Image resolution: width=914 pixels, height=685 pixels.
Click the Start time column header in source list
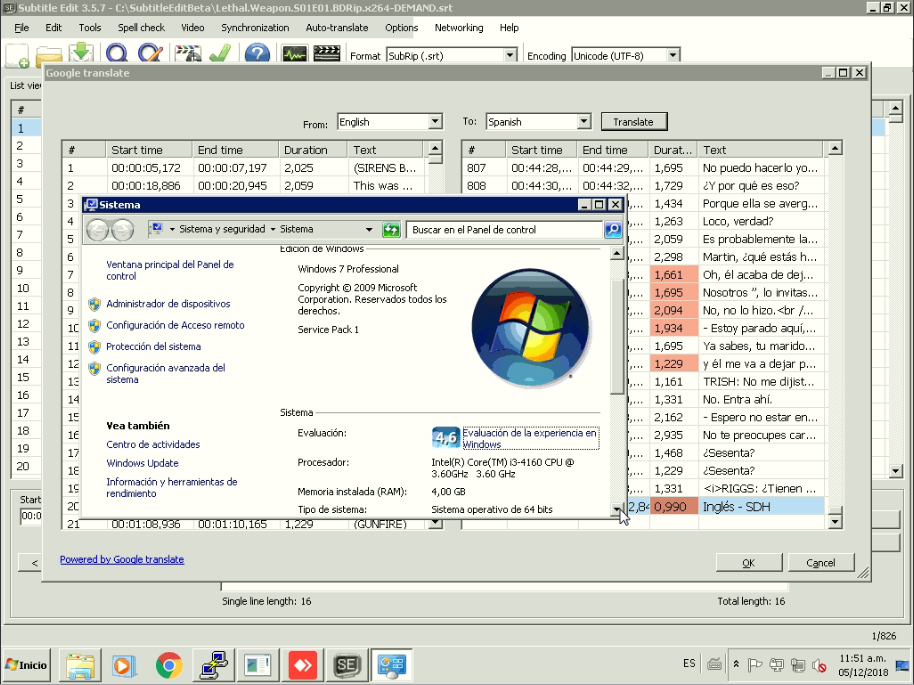pyautogui.click(x=149, y=150)
